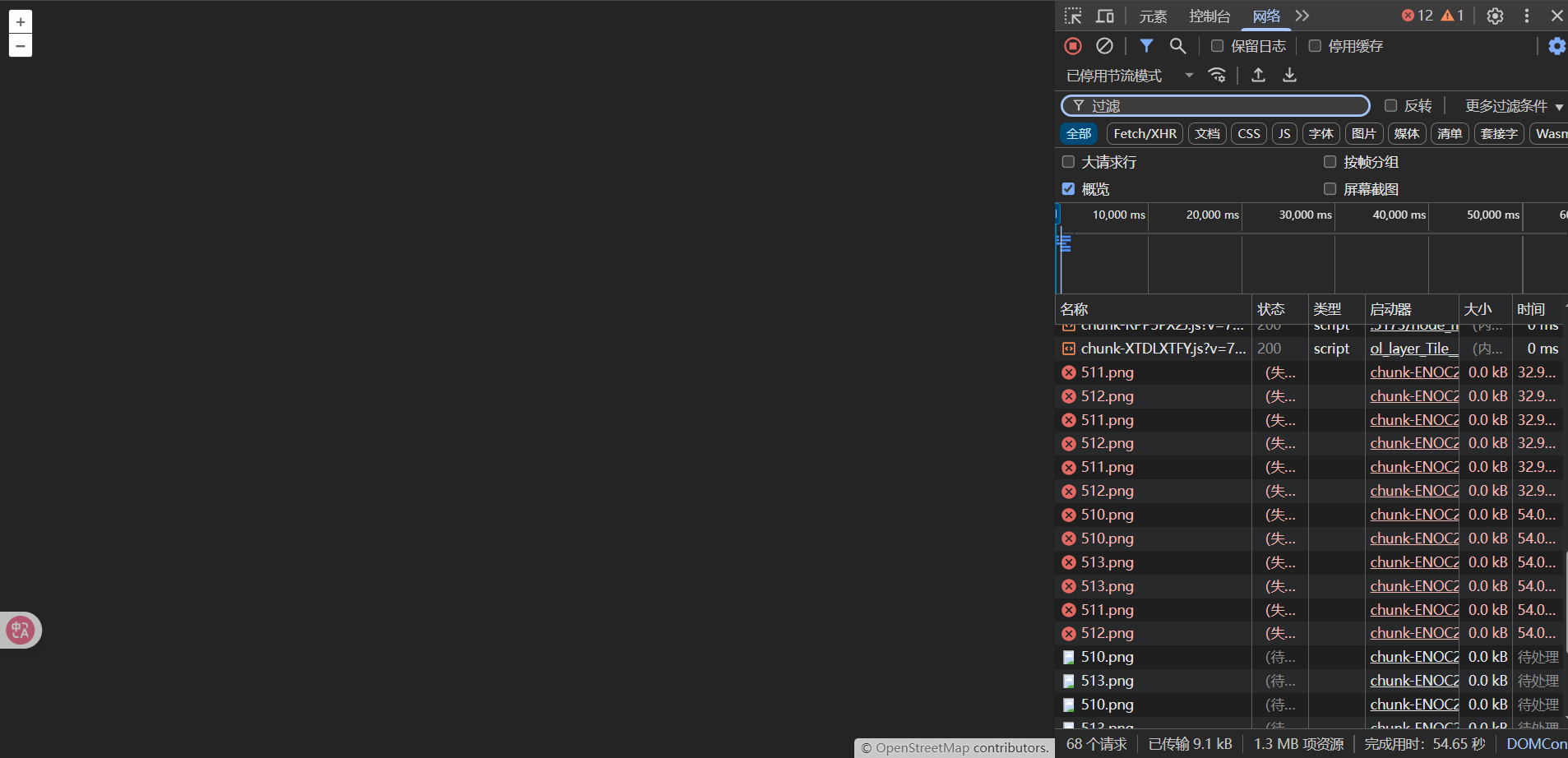Screen dimensions: 1568x758
Task: Show more DevTools tabs chevron
Action: click(x=1302, y=16)
